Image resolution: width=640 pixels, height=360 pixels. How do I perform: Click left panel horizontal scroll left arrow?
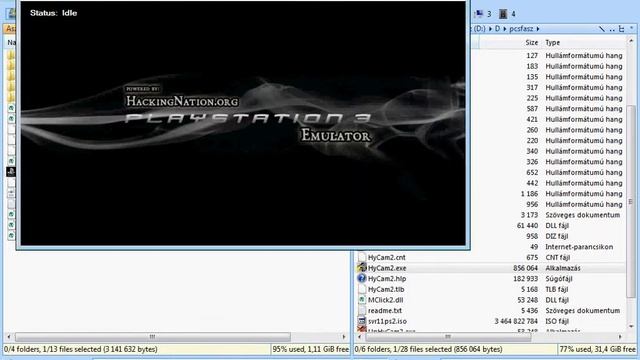(x=9, y=337)
